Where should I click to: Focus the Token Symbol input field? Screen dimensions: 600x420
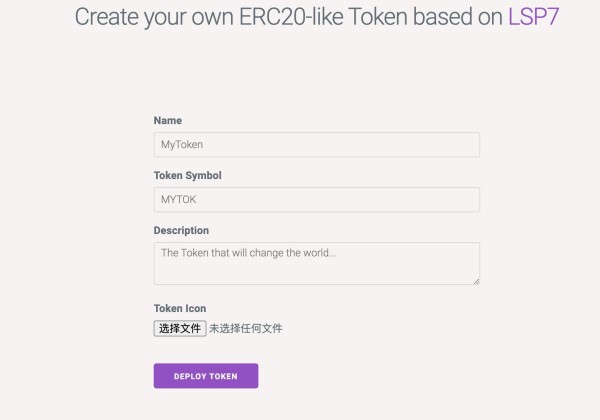tap(316, 200)
